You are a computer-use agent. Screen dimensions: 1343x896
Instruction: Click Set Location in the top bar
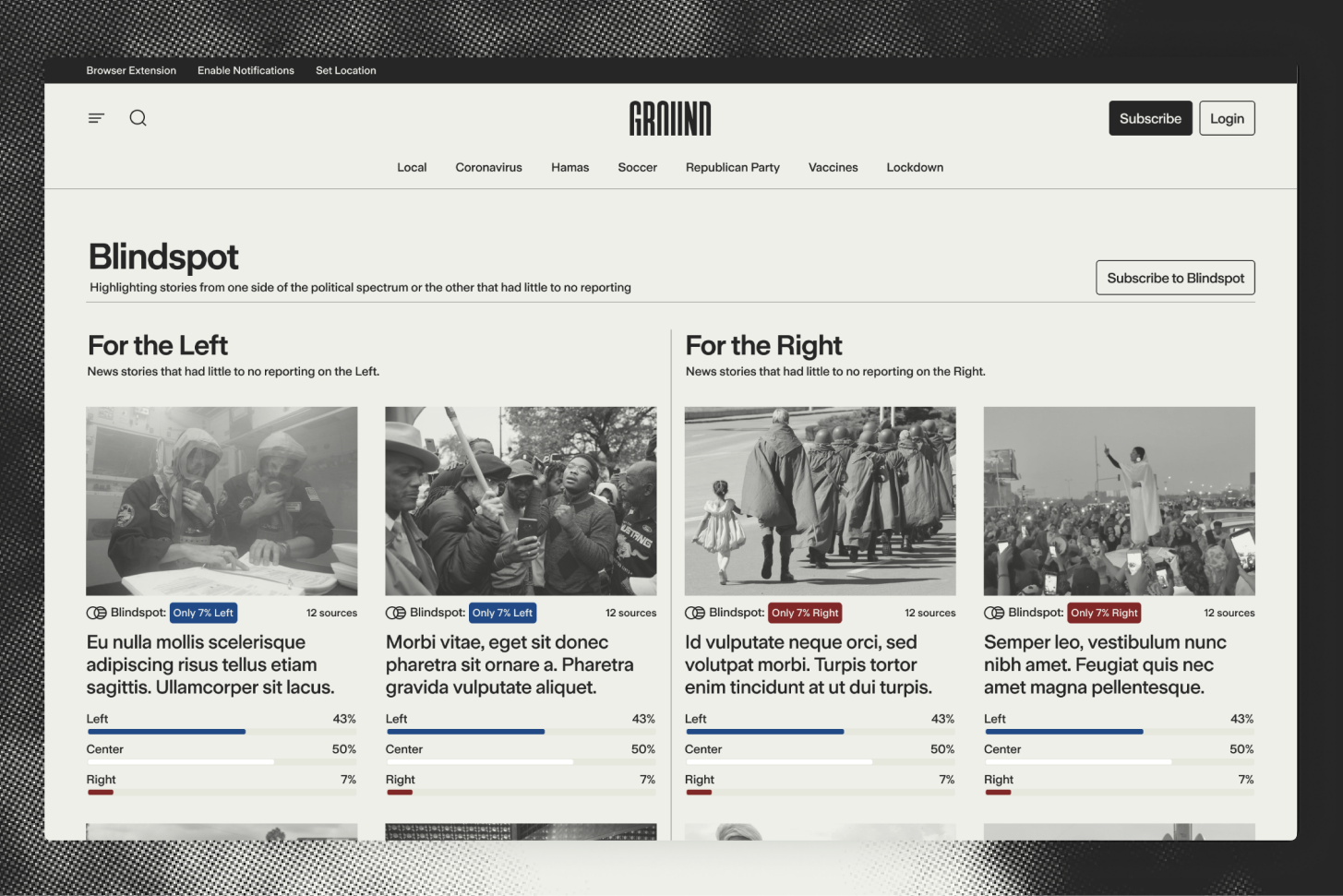point(346,70)
